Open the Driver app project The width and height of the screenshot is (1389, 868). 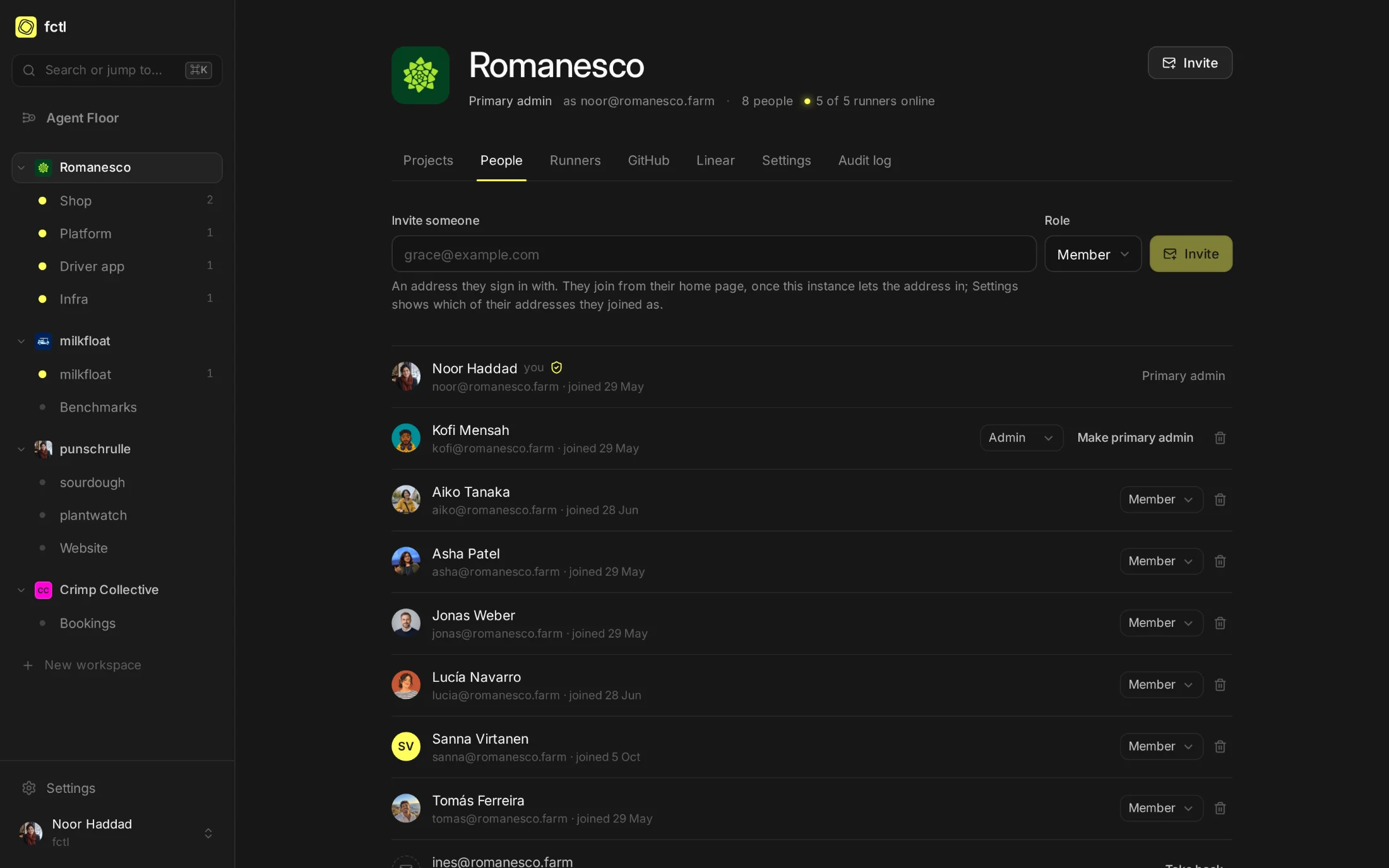(117, 266)
